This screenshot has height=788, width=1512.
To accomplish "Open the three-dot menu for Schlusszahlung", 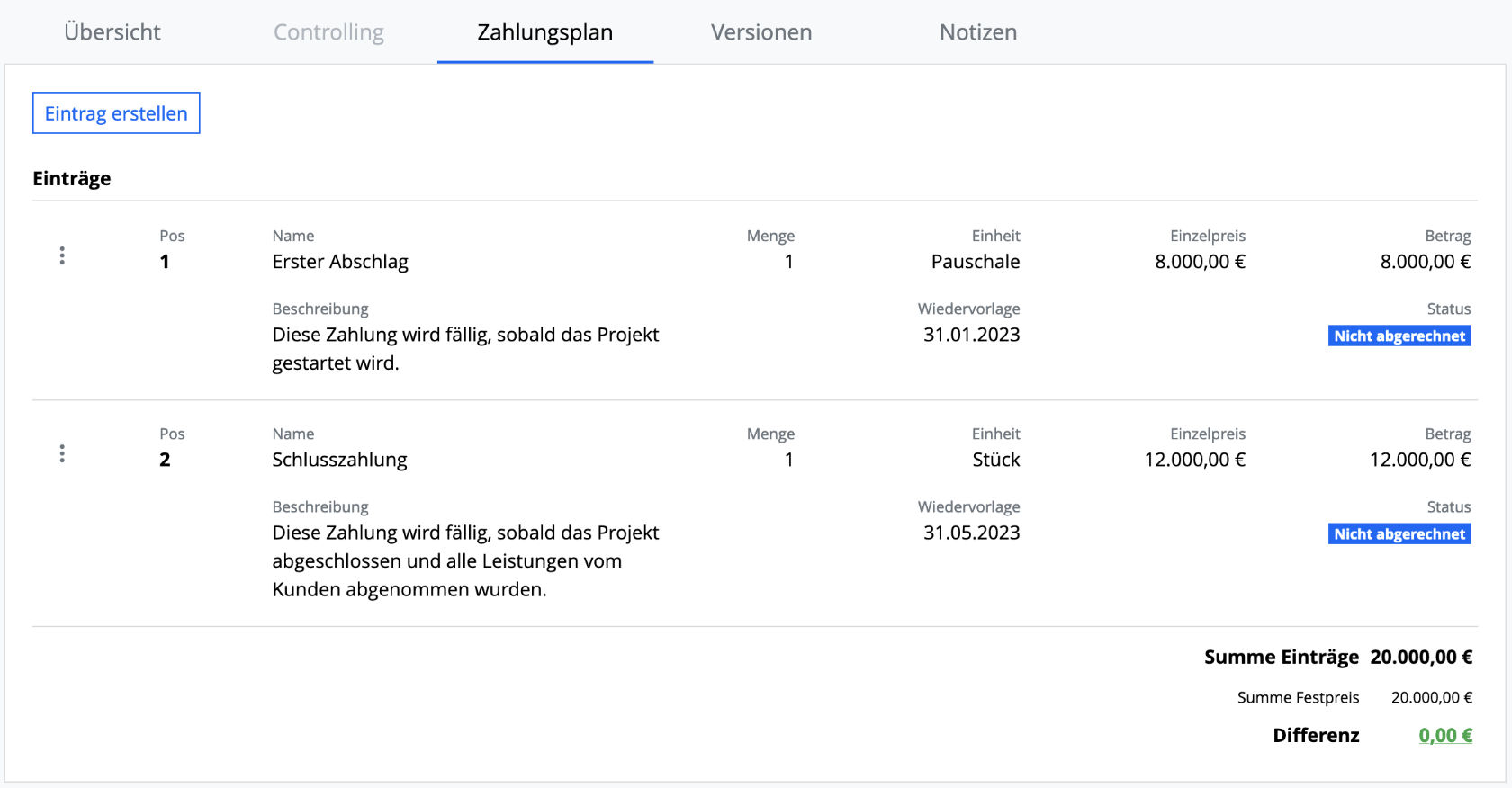I will pyautogui.click(x=62, y=453).
